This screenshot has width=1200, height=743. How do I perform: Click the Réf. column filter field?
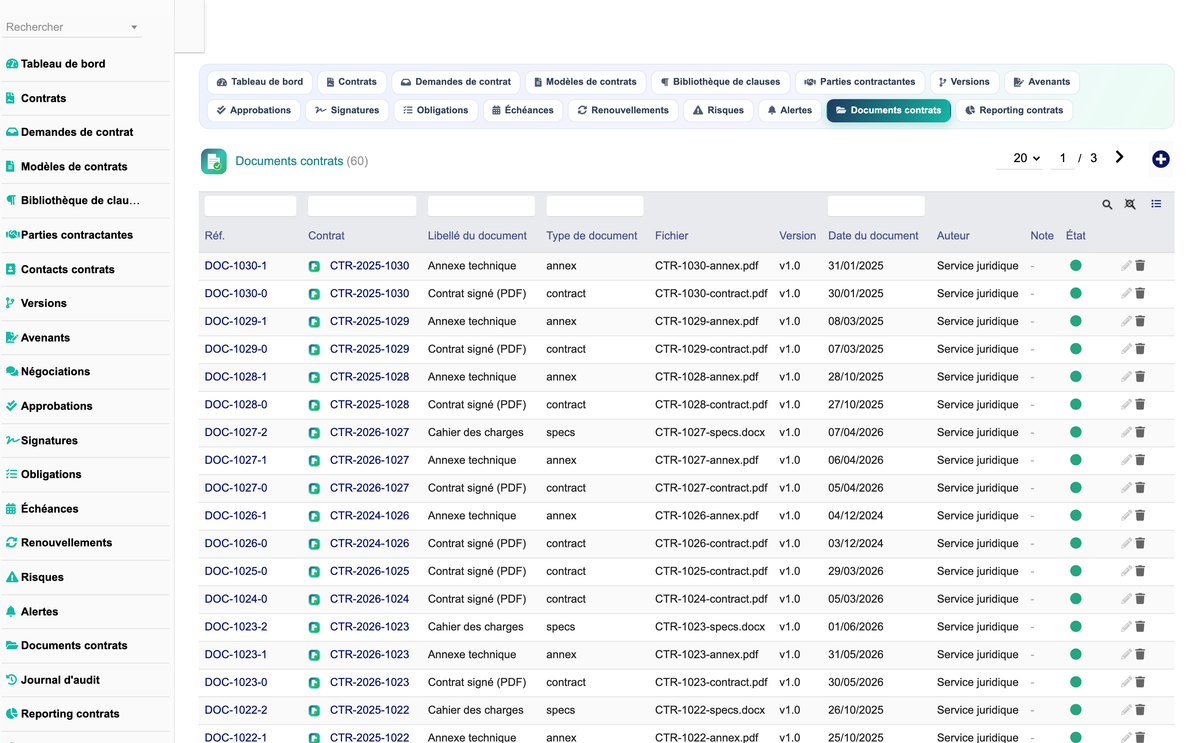point(250,206)
